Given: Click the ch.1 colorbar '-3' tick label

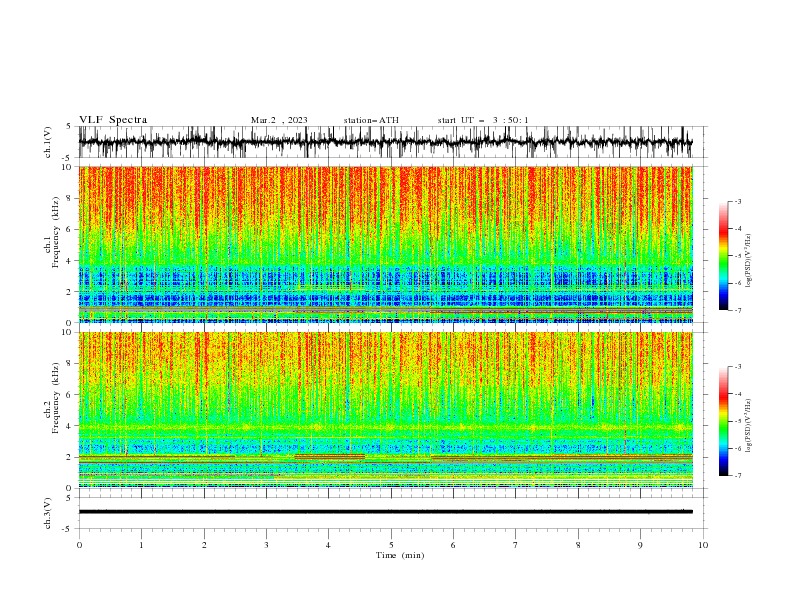Looking at the screenshot, I should (x=737, y=201).
